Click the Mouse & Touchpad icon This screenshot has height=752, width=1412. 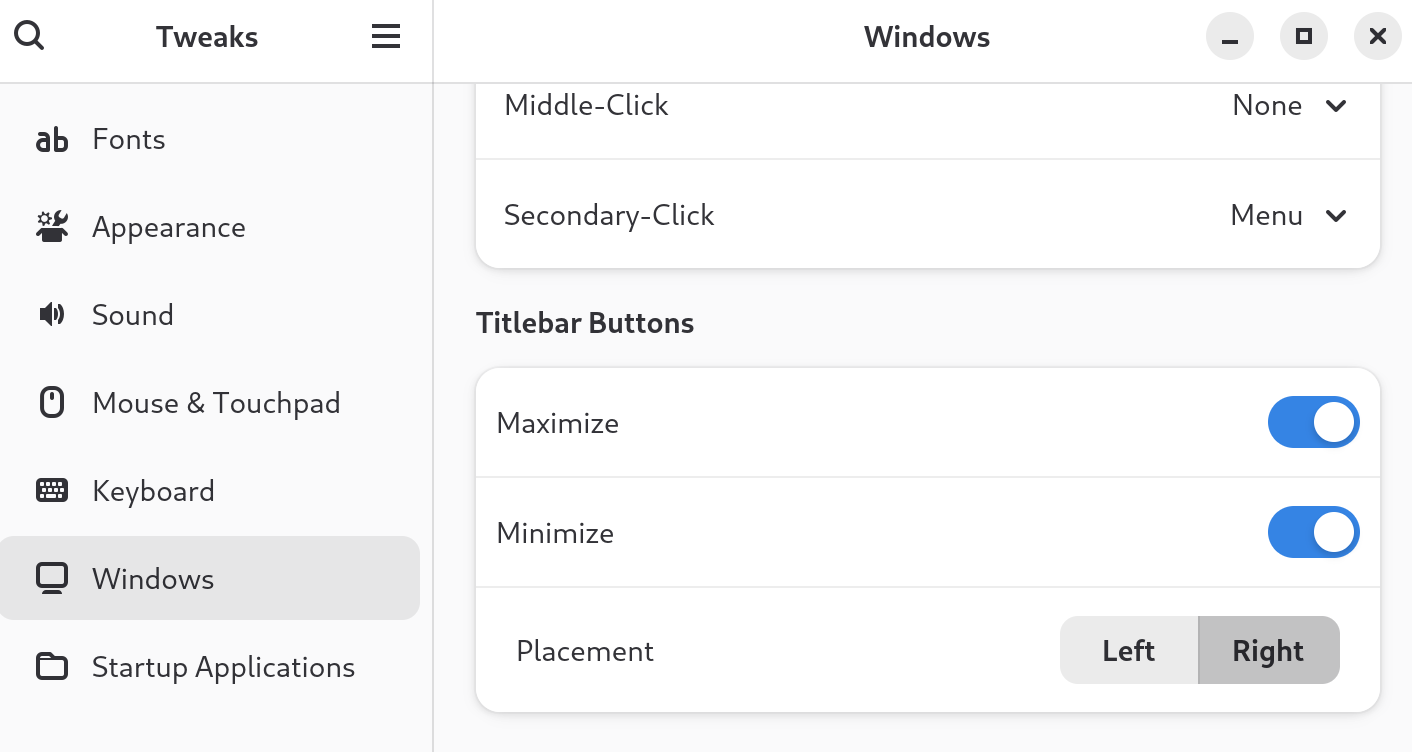point(51,402)
